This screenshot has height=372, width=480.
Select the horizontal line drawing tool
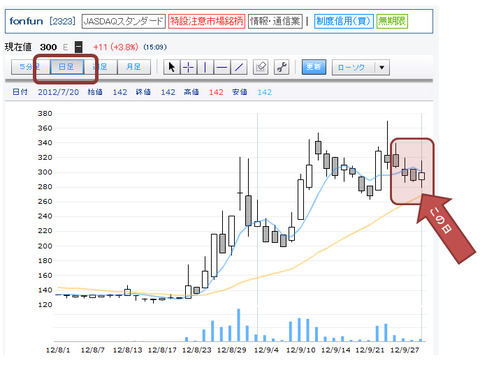click(222, 67)
